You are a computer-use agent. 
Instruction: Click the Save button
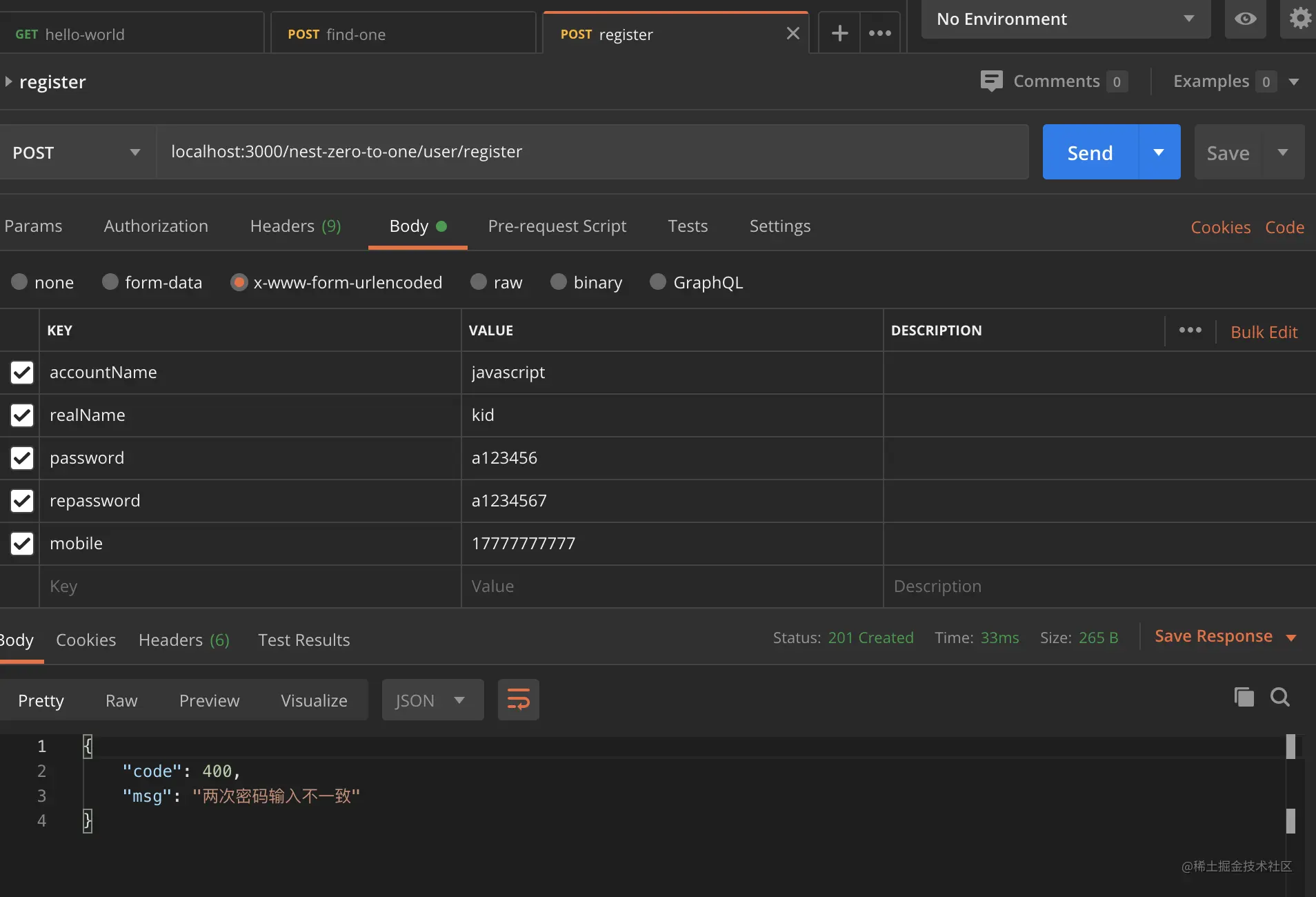click(x=1228, y=152)
